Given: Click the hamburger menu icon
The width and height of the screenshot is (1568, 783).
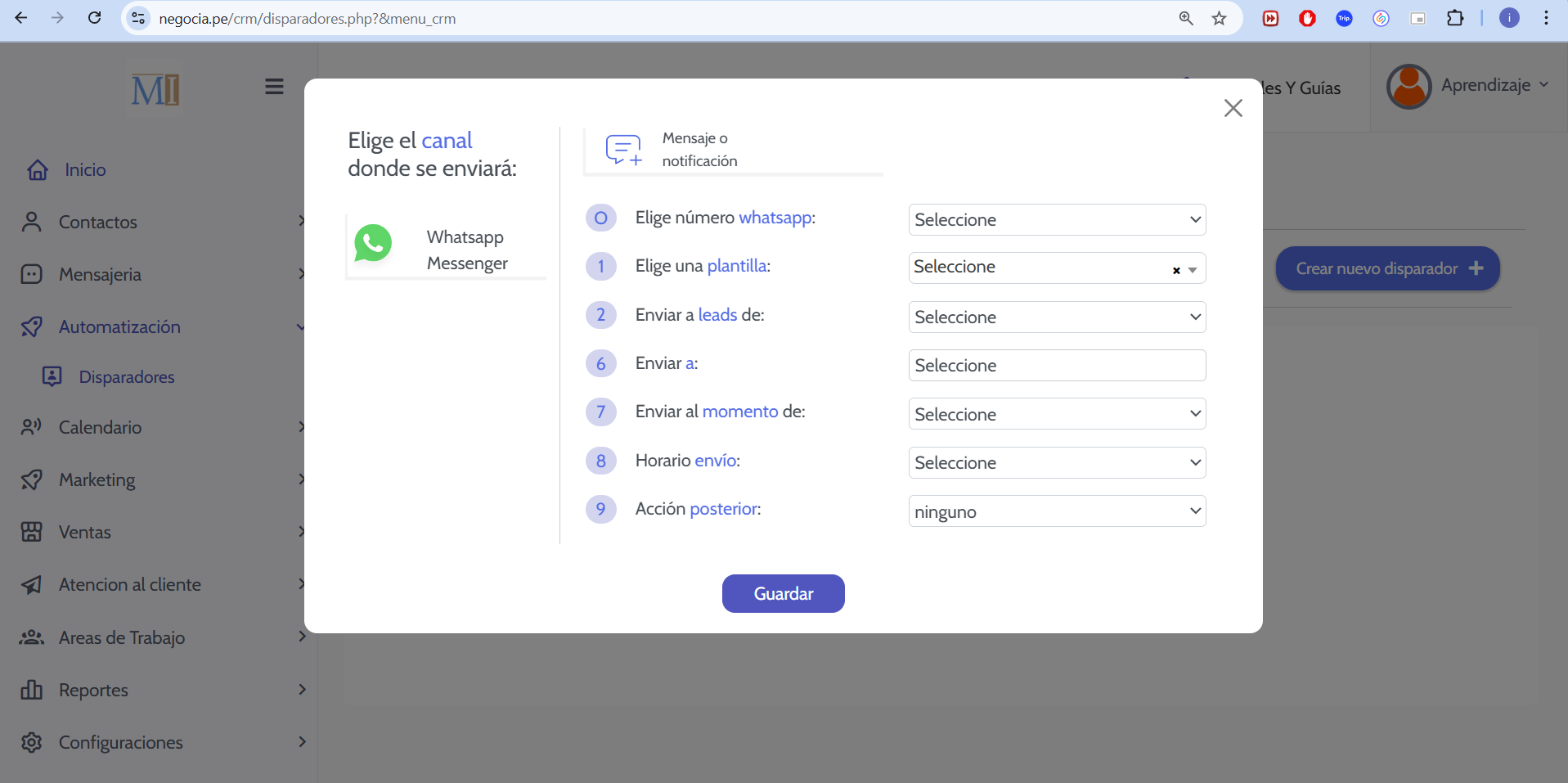Looking at the screenshot, I should tap(274, 87).
